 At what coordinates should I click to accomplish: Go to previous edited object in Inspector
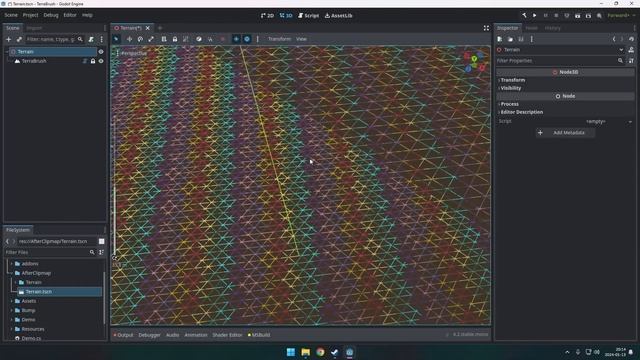click(x=613, y=39)
